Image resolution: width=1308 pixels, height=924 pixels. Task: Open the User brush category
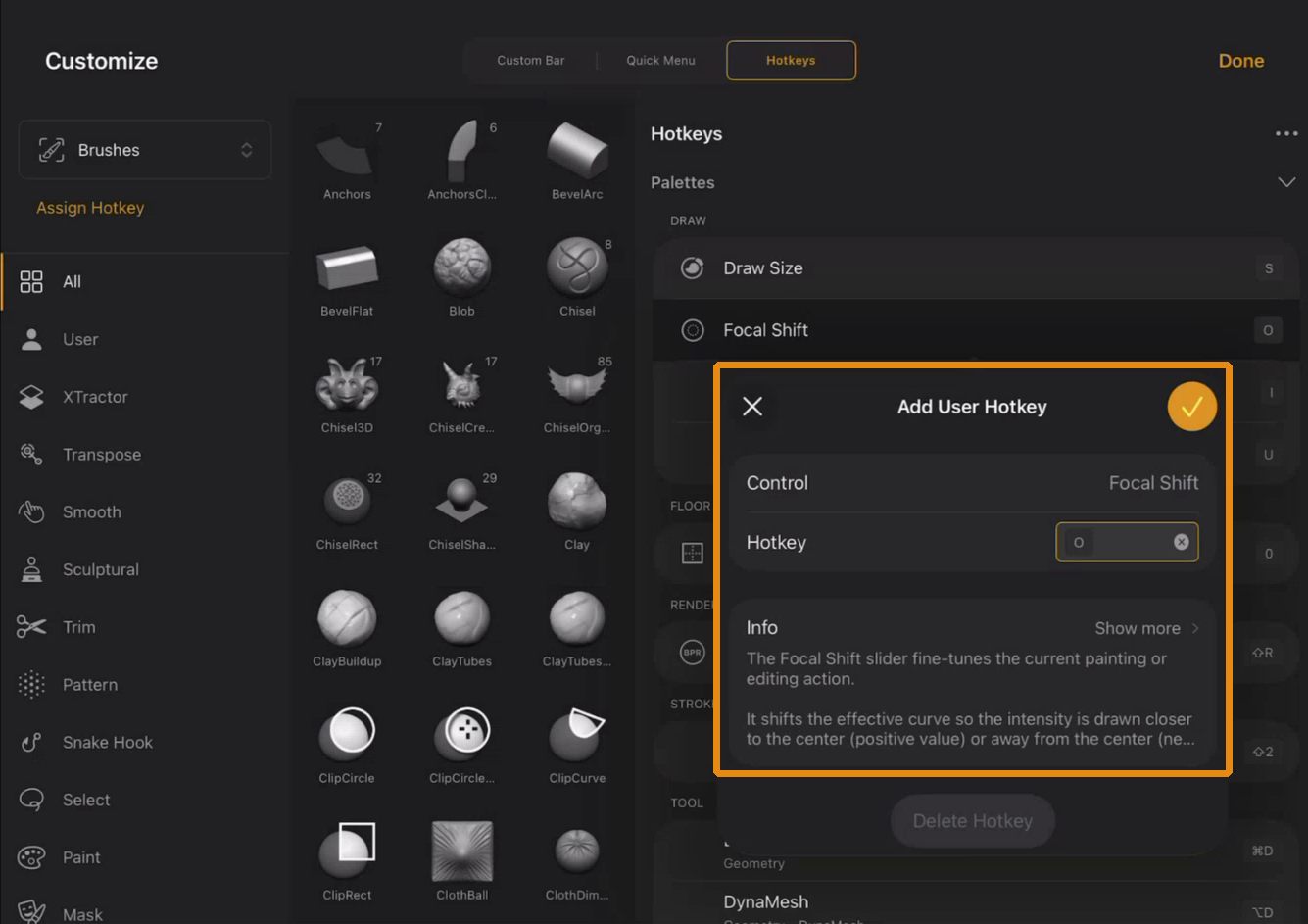tap(145, 339)
